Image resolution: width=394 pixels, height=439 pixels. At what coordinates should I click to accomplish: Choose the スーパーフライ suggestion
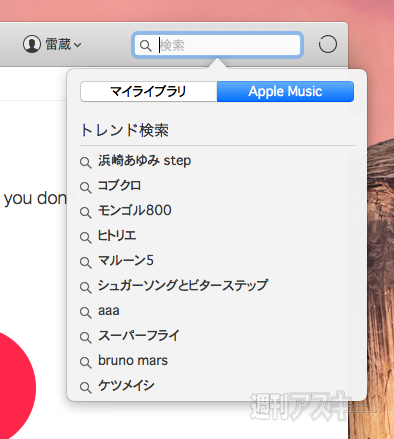click(x=139, y=336)
